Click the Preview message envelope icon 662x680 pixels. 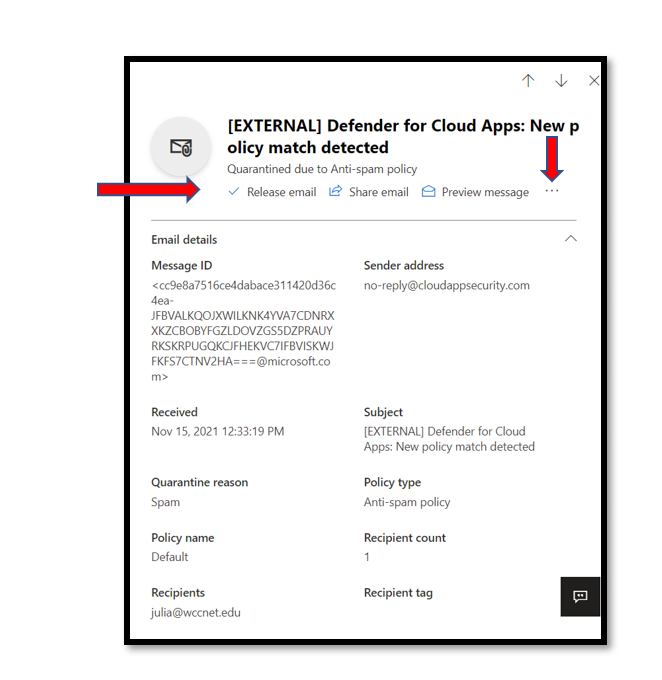428,191
